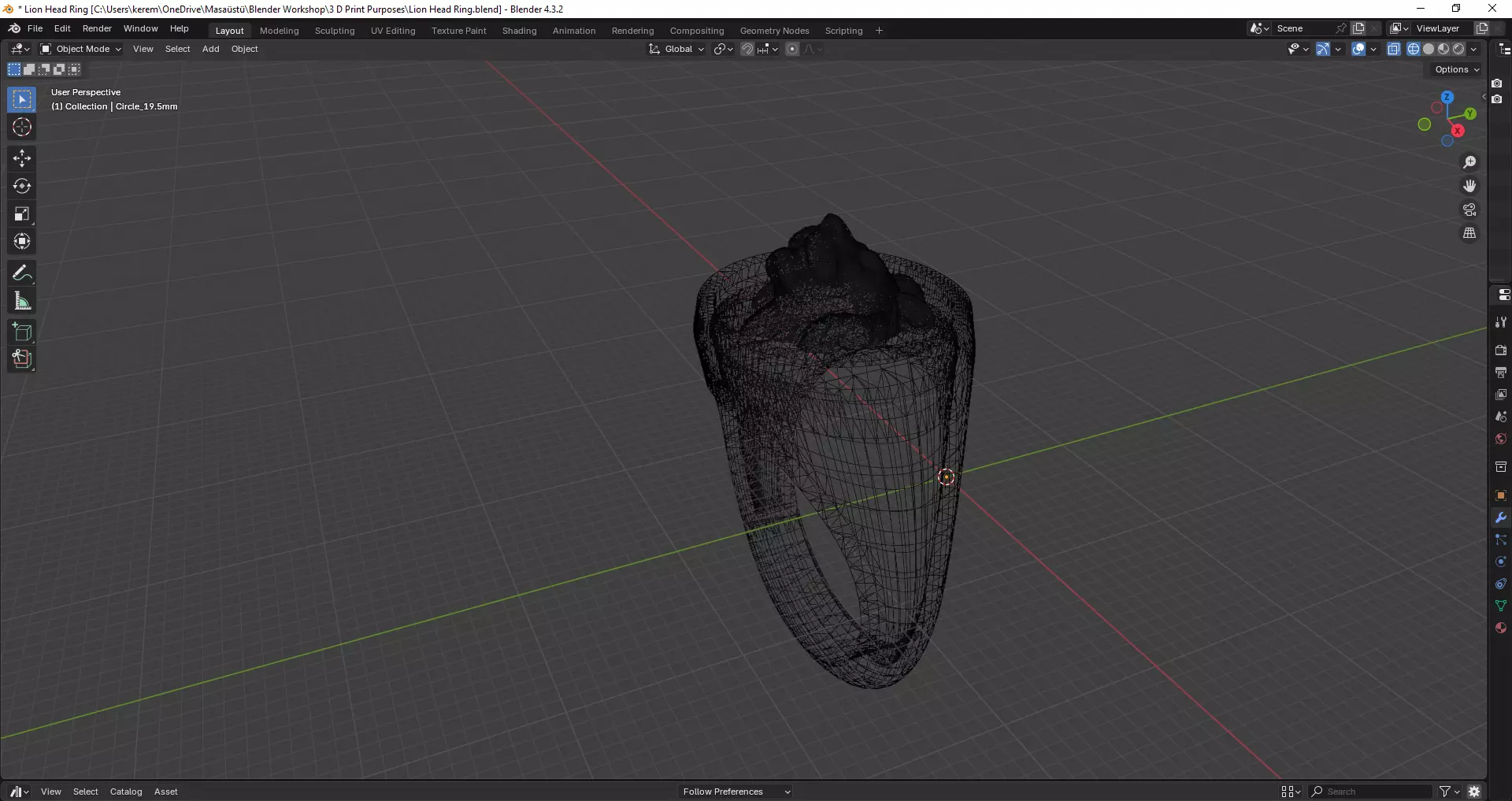The image size is (1512, 801).
Task: Expand the gizmo options dropdown arrow
Action: point(1338,49)
